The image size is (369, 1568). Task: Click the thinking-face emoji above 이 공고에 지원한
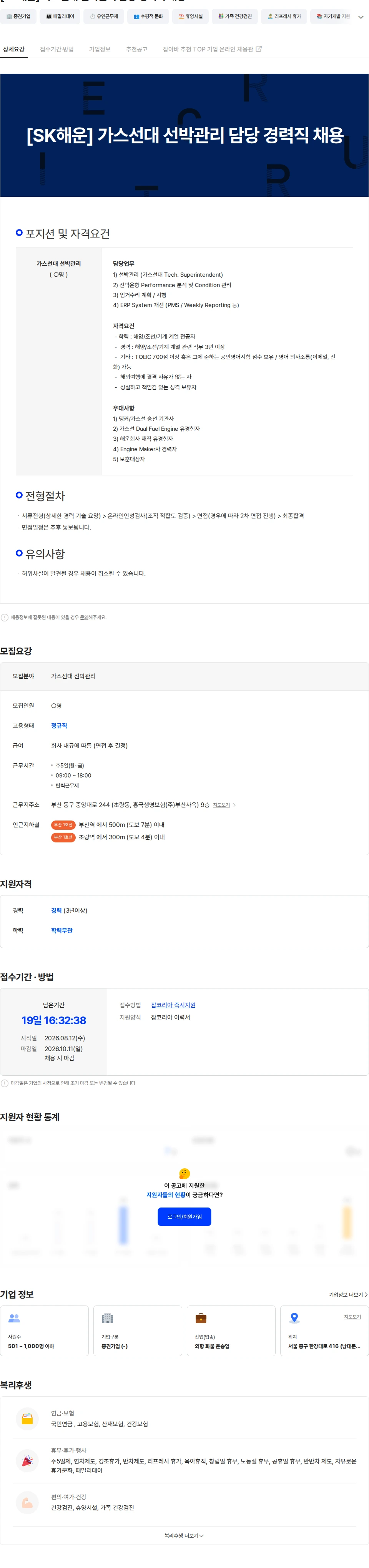(184, 1173)
